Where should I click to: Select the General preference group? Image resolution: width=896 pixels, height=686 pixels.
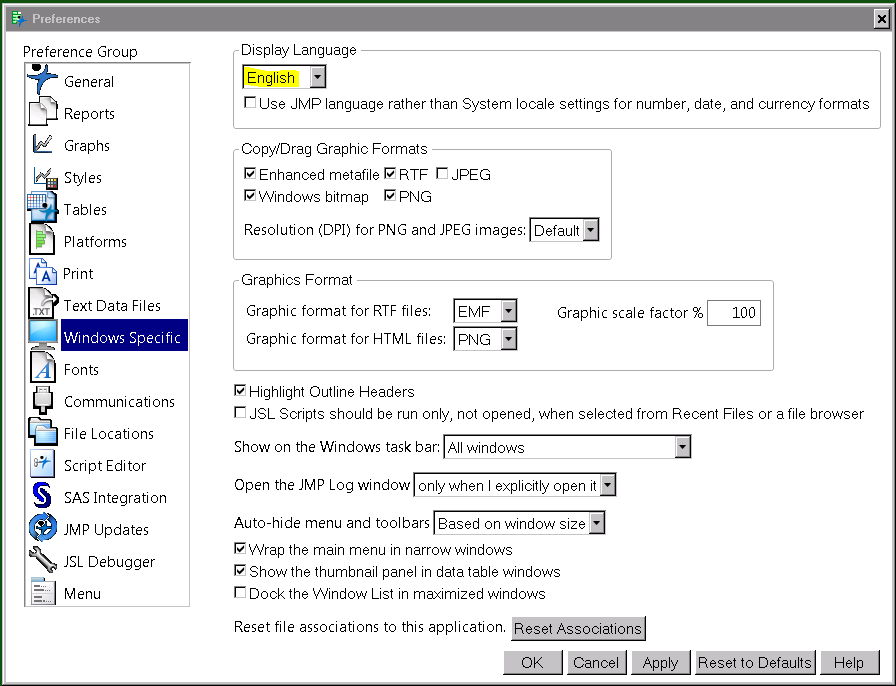click(89, 82)
